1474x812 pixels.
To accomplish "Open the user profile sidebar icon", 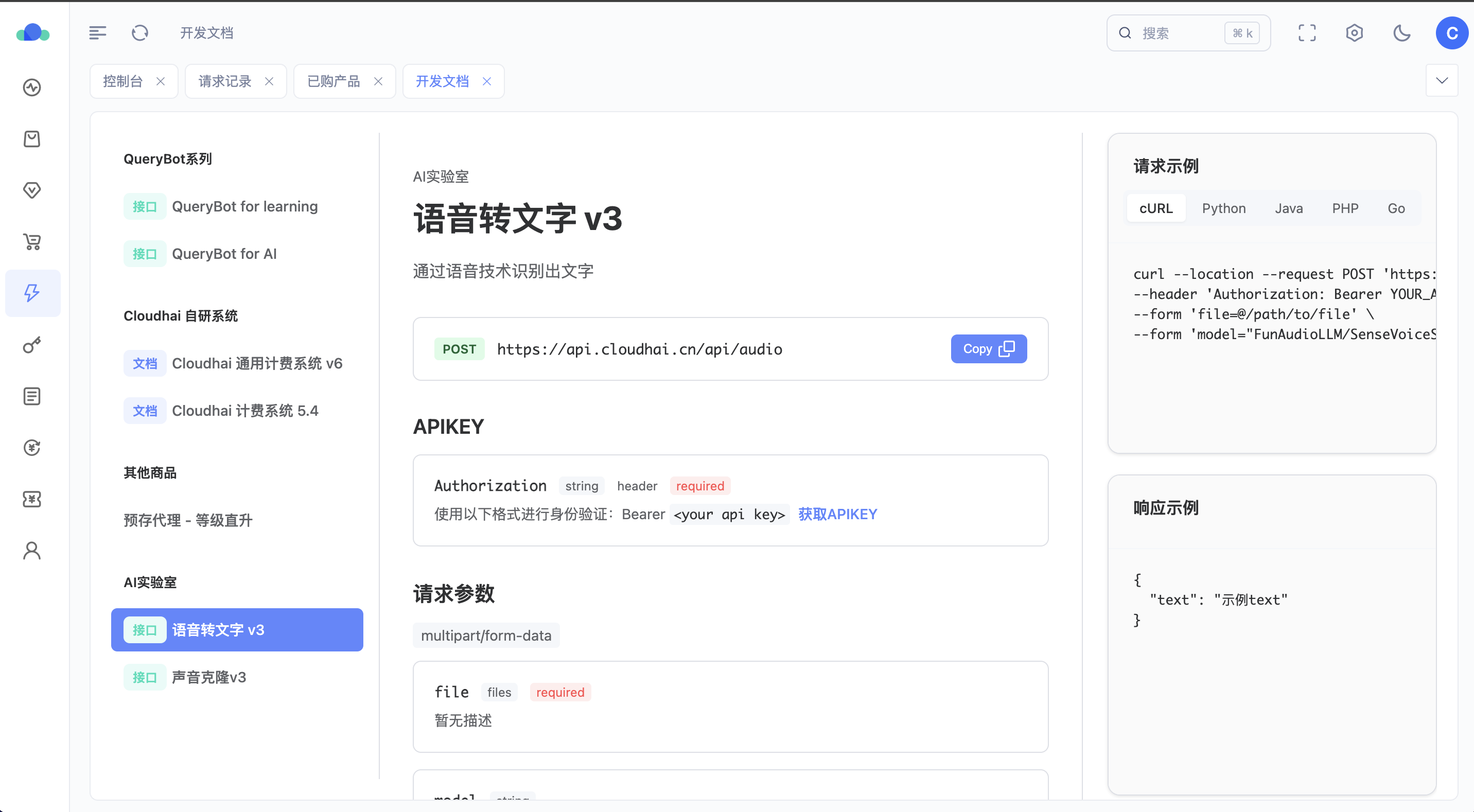I will [x=32, y=551].
